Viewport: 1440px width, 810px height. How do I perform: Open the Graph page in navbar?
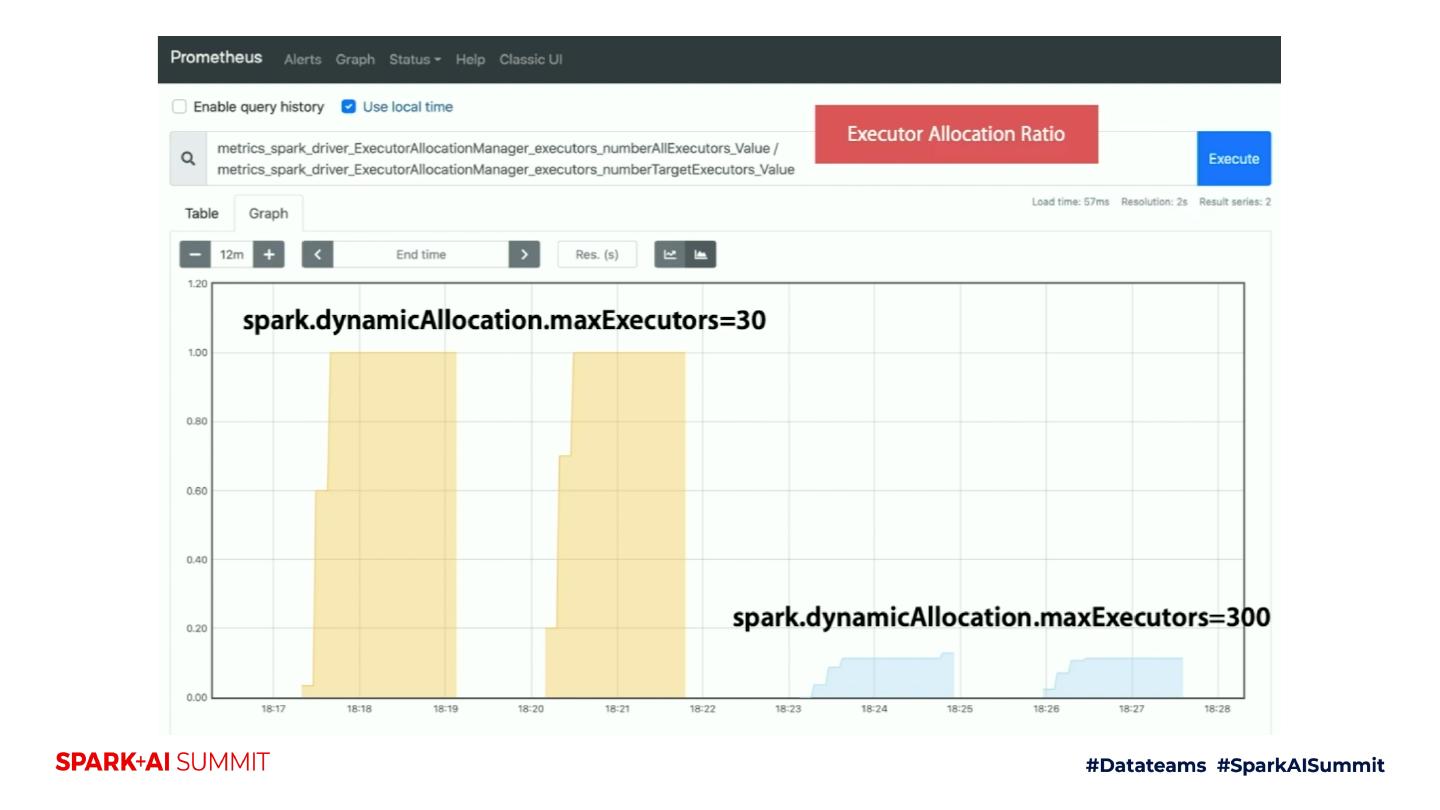tap(355, 60)
